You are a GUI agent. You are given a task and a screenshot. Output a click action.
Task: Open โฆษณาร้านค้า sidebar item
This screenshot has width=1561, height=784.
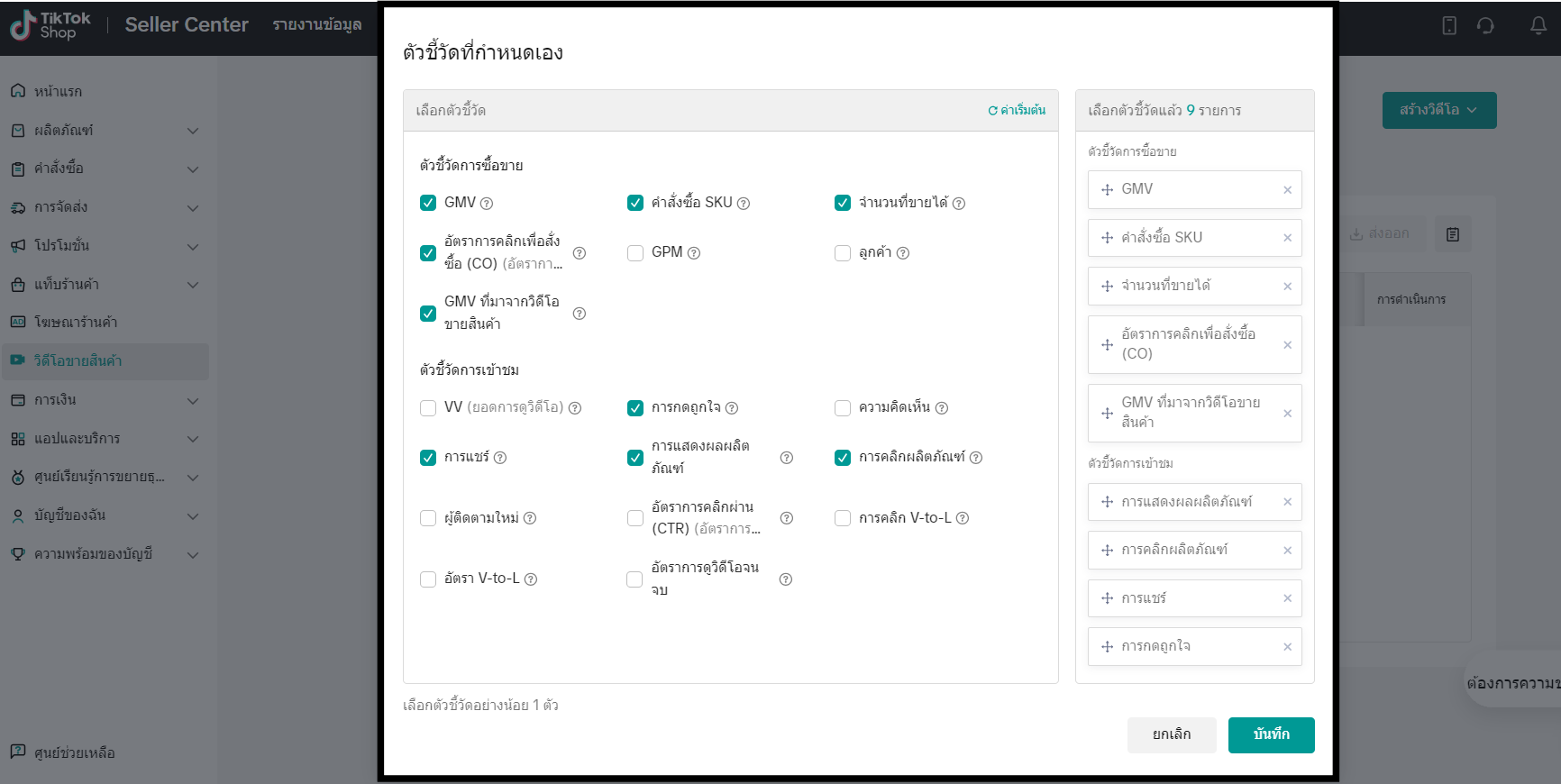76,323
